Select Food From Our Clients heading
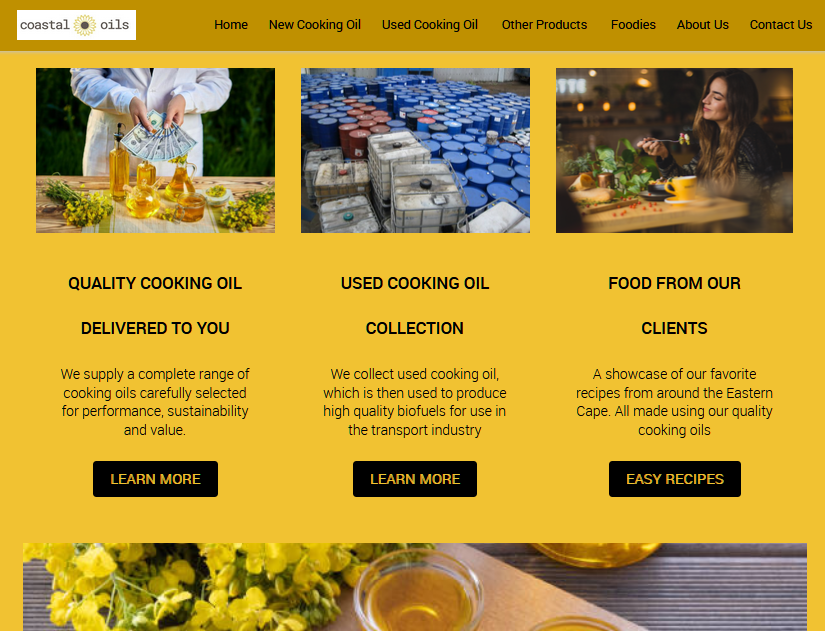This screenshot has width=825, height=631. pyautogui.click(x=674, y=306)
